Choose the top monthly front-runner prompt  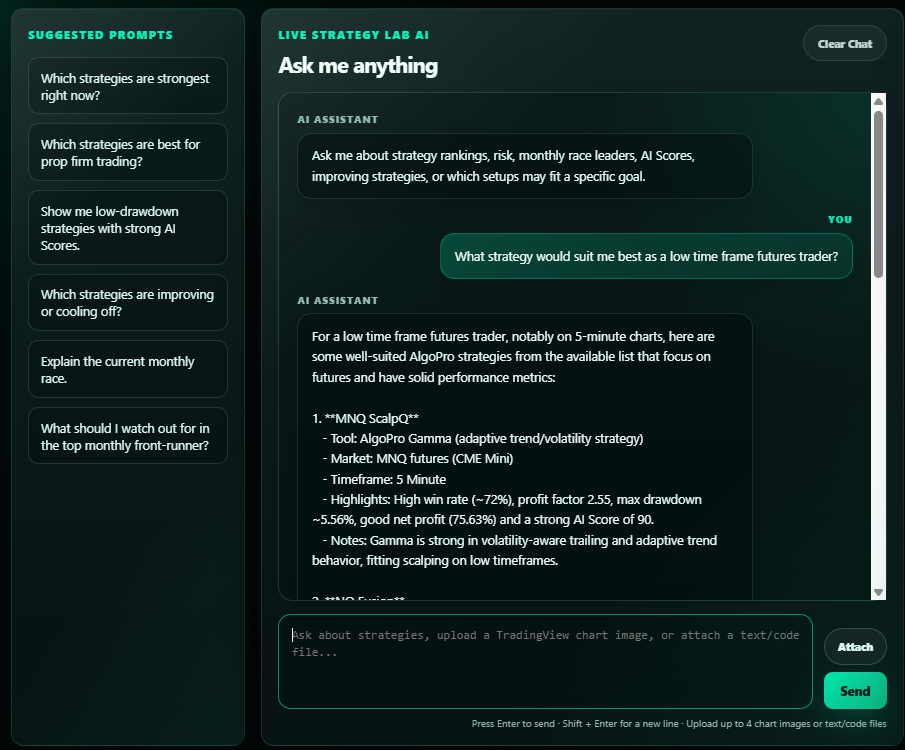coord(128,436)
